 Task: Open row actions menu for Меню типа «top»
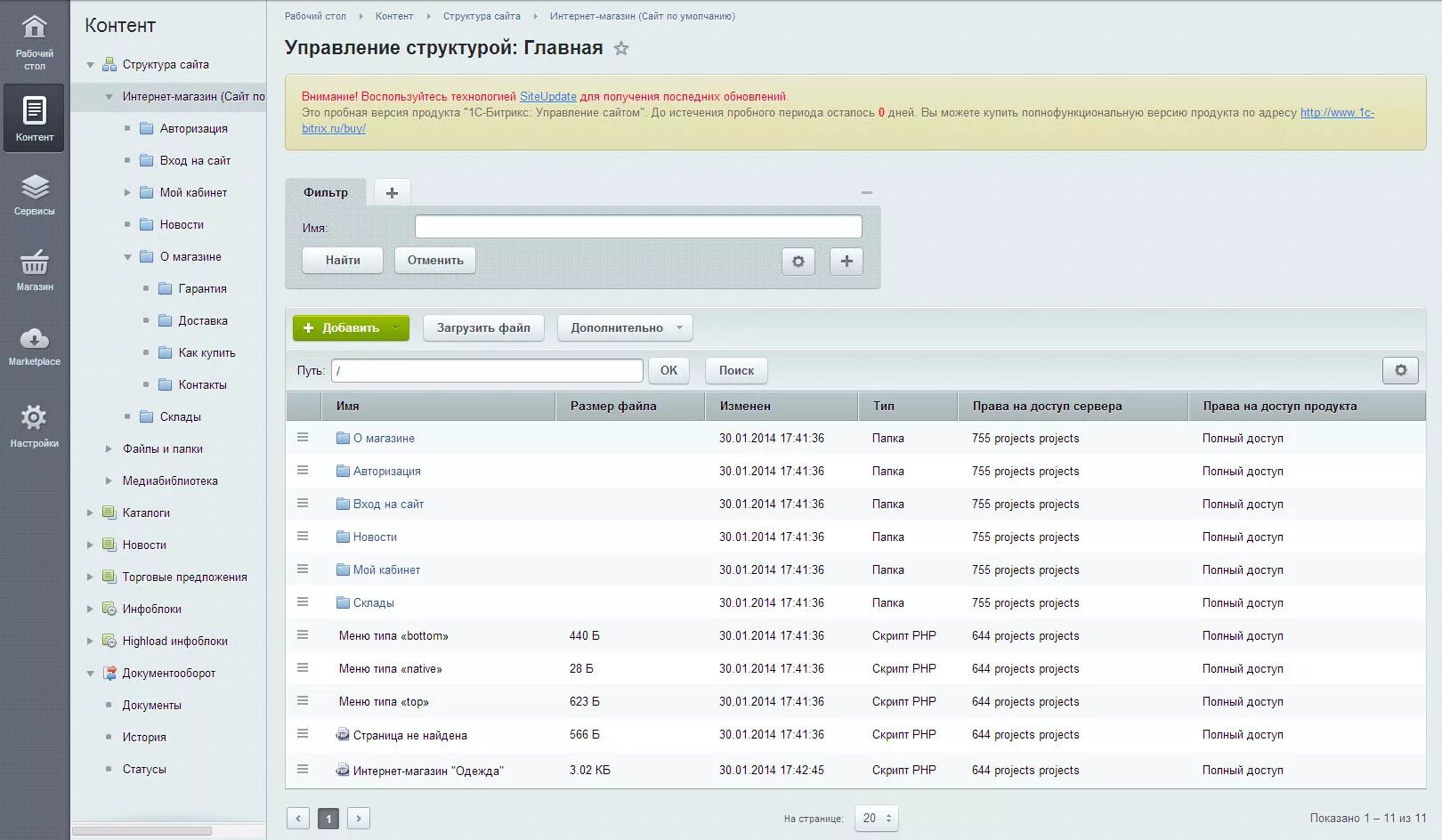point(303,701)
